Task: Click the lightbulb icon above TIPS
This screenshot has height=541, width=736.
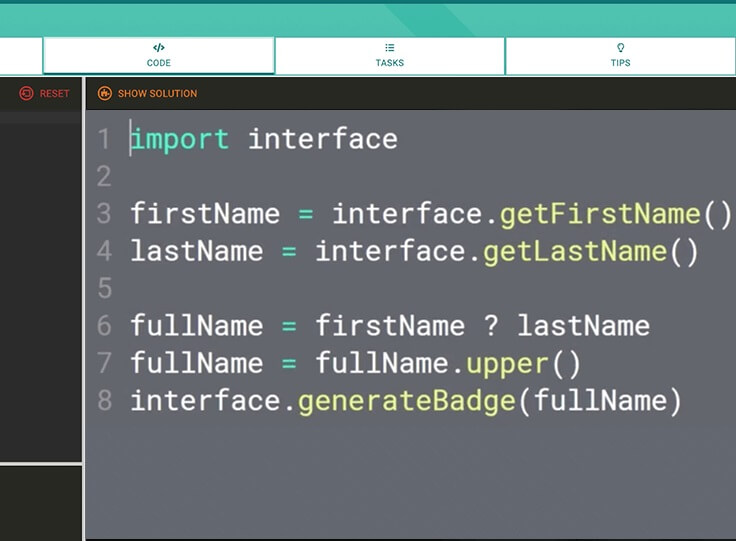Action: [621, 47]
